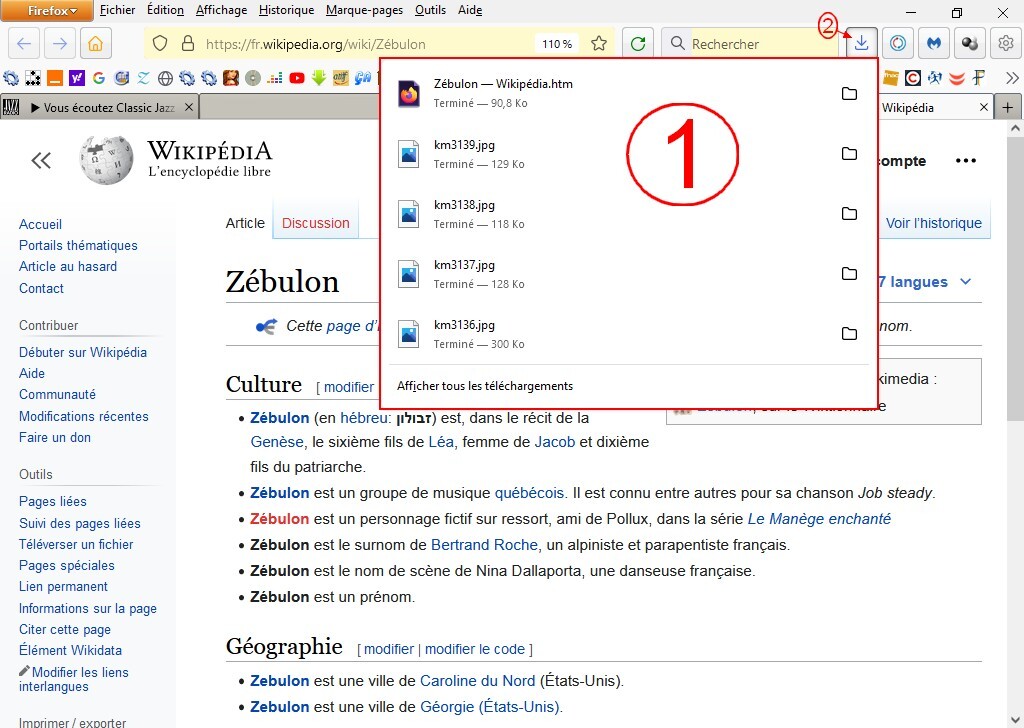This screenshot has height=728, width=1024.
Task: Open the Fnac bookmark icon
Action: (x=891, y=78)
